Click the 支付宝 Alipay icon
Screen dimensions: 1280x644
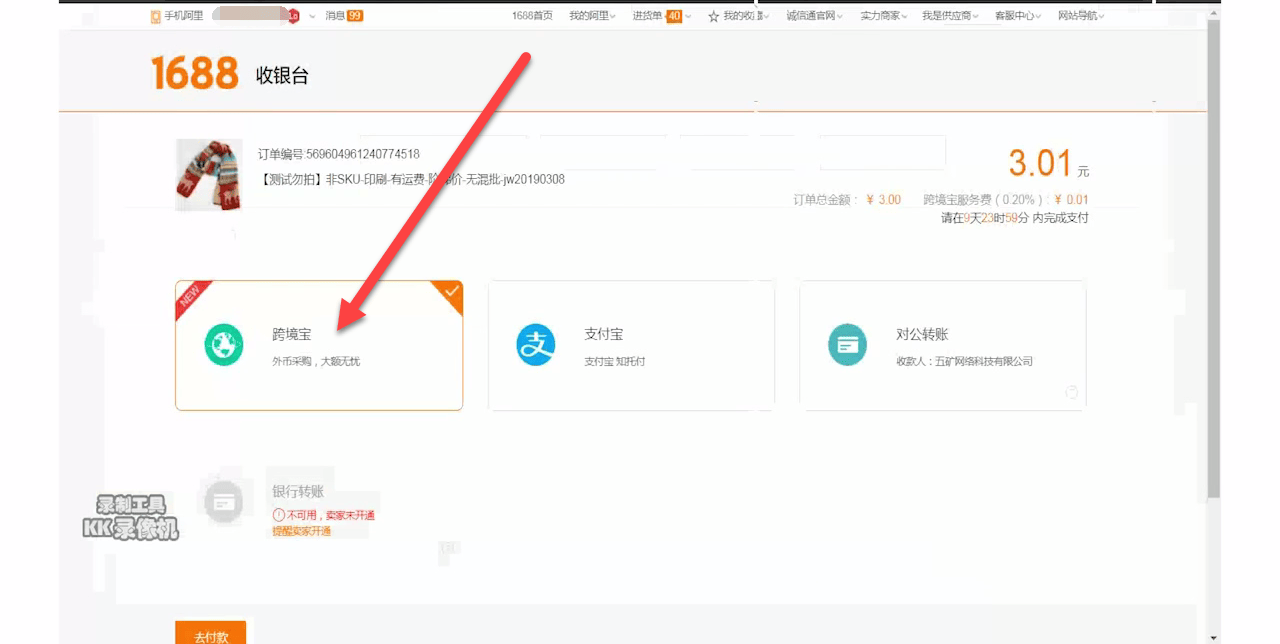tap(535, 344)
